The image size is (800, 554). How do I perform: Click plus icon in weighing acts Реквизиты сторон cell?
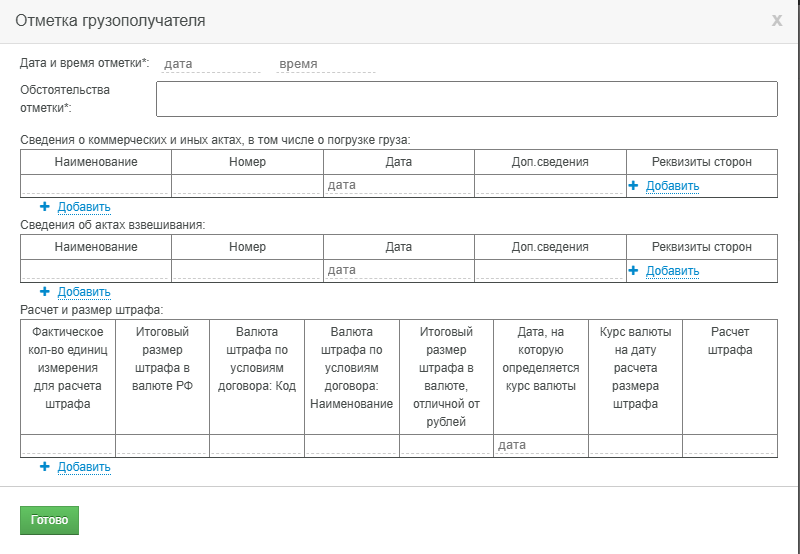pos(633,270)
